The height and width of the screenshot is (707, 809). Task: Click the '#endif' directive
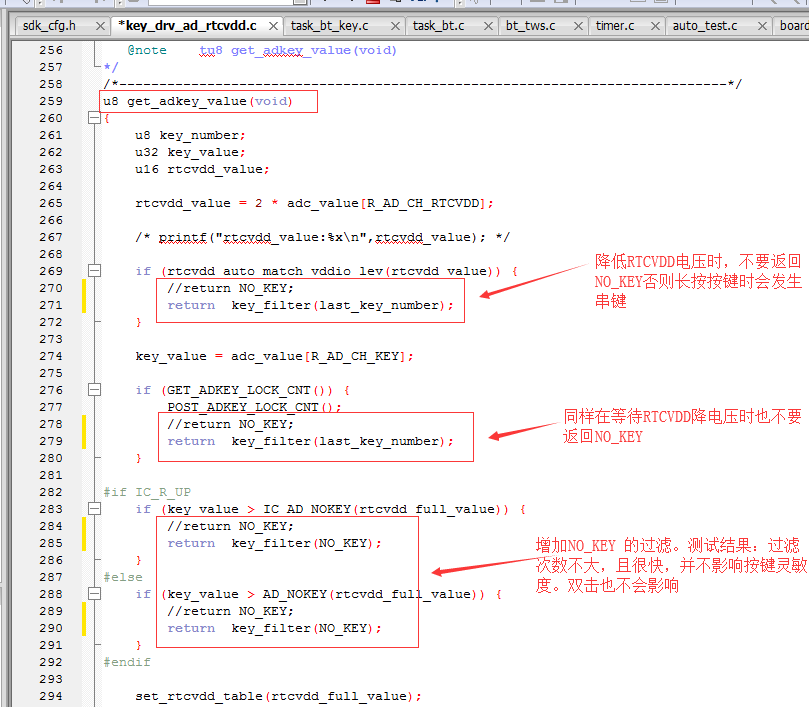pyautogui.click(x=127, y=662)
